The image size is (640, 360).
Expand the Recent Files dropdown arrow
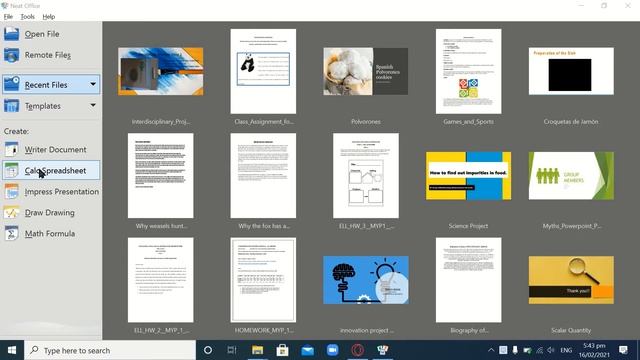click(x=93, y=84)
